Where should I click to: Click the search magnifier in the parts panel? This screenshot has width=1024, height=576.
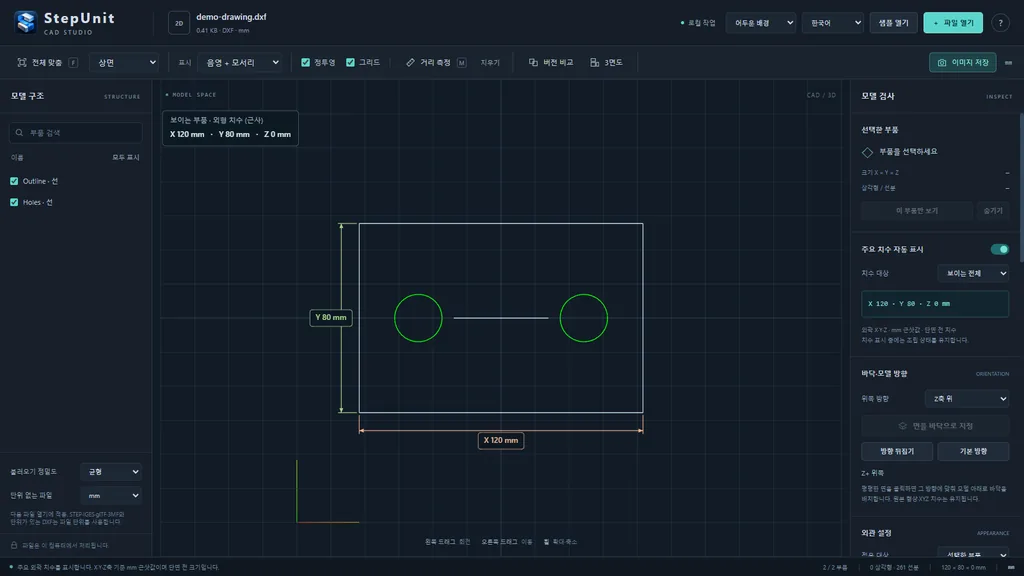point(19,133)
